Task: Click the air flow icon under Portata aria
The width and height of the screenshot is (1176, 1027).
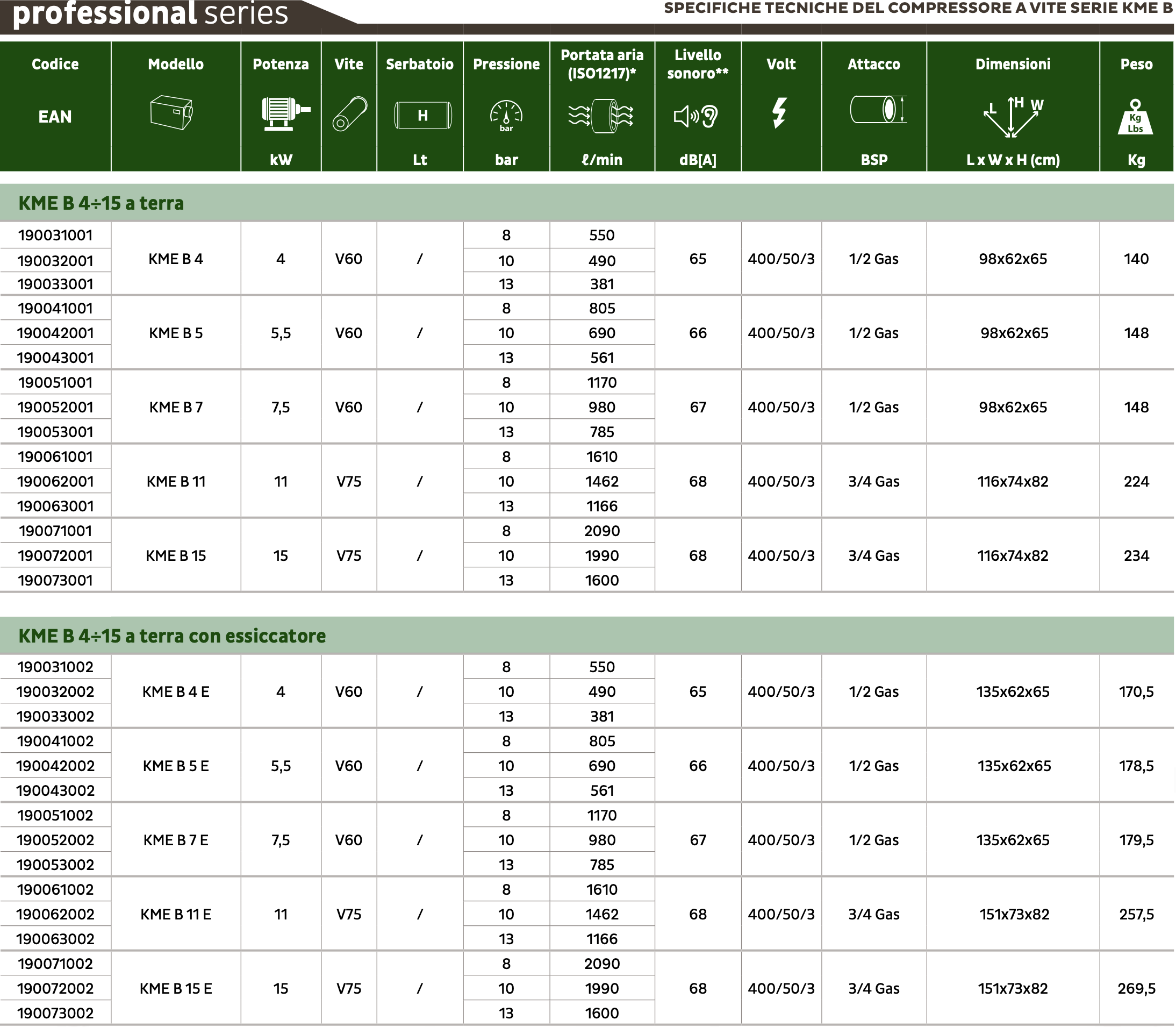Action: pos(601,116)
